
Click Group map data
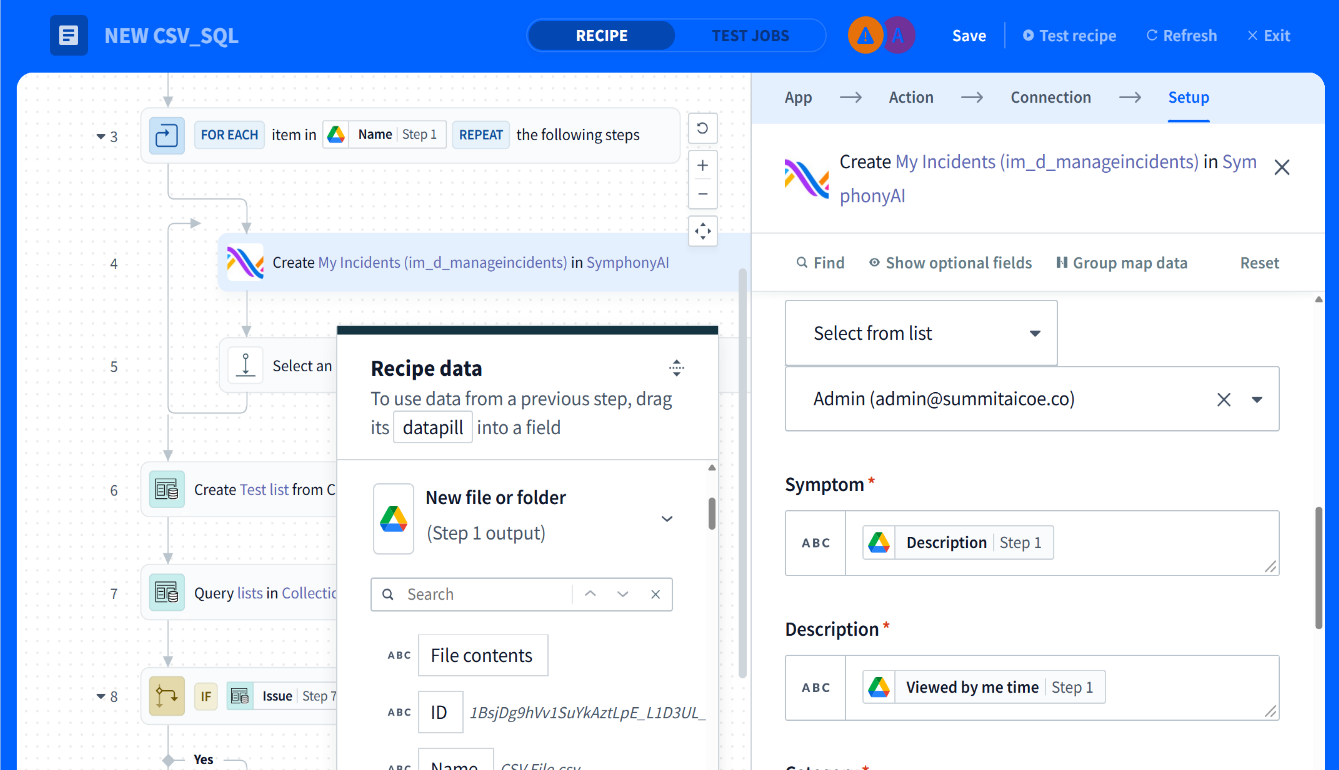[x=1121, y=263]
